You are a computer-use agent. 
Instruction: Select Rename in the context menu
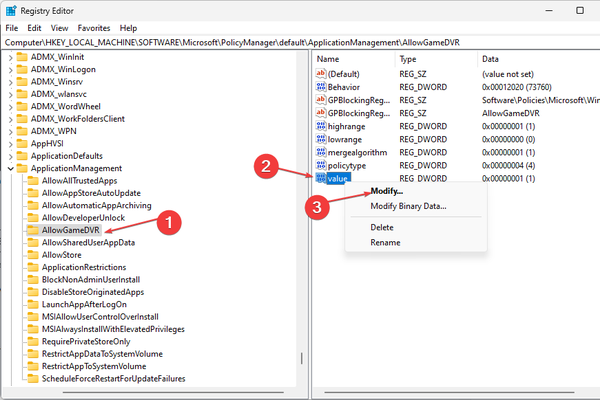pyautogui.click(x=385, y=242)
